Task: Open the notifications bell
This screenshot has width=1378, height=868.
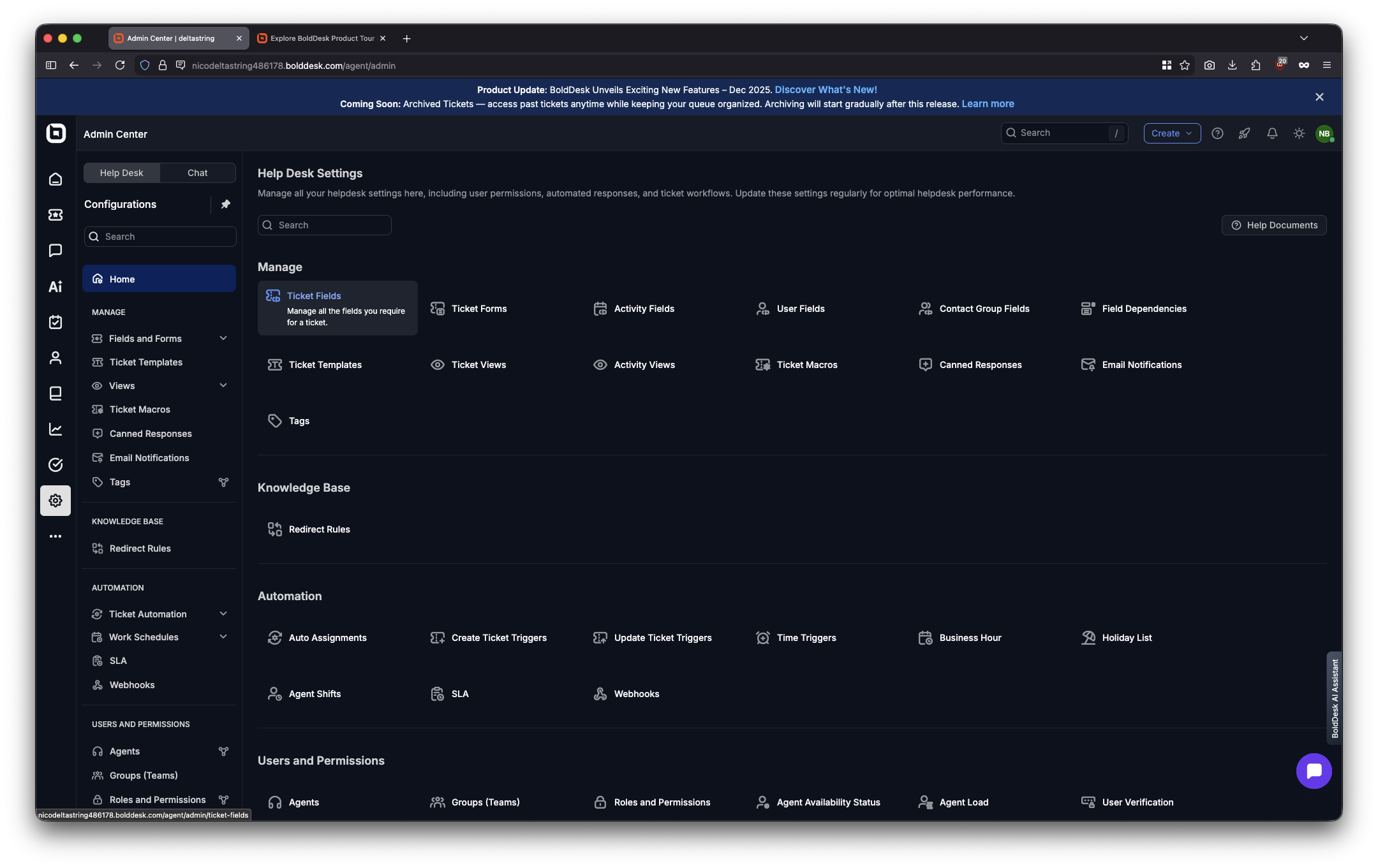Action: click(x=1272, y=133)
